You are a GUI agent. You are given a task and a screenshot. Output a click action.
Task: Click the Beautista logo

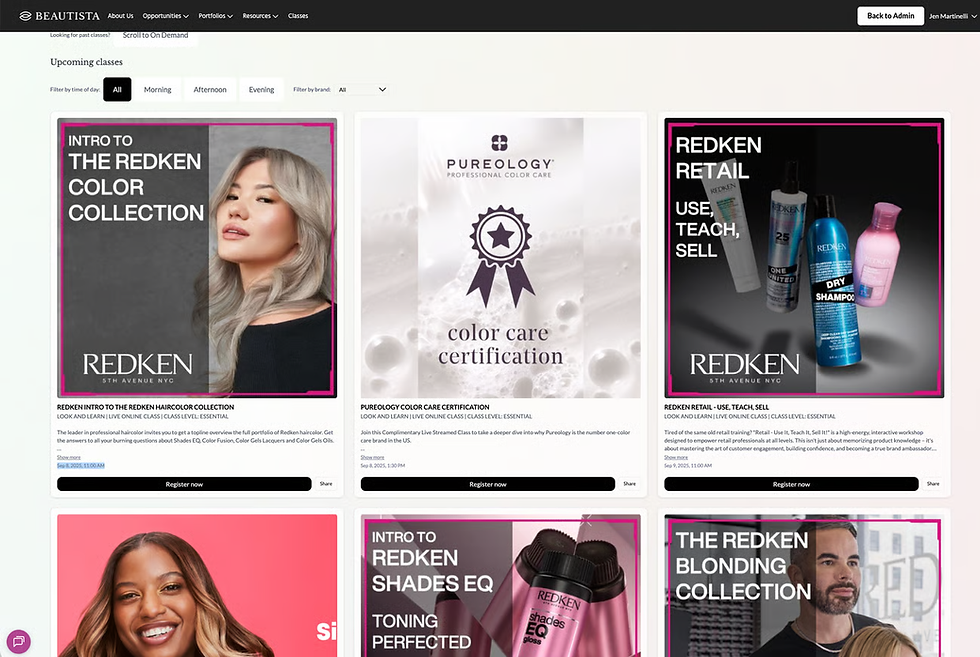59,16
